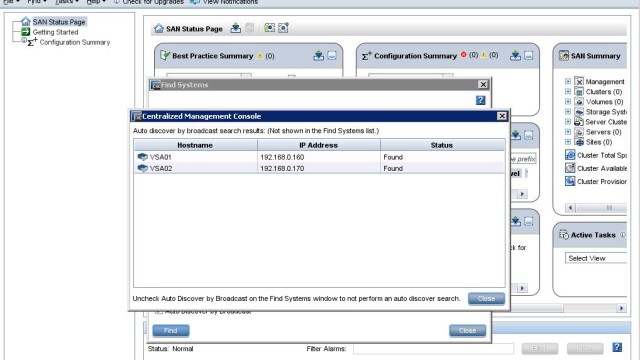Click Best Practice Summary checkmark icon
This screenshot has height=360, width=640.
click(164, 56)
